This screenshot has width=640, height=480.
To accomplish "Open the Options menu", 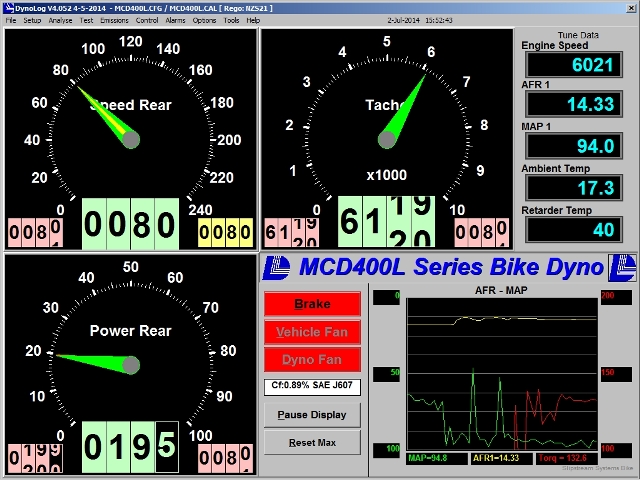I will 204,20.
